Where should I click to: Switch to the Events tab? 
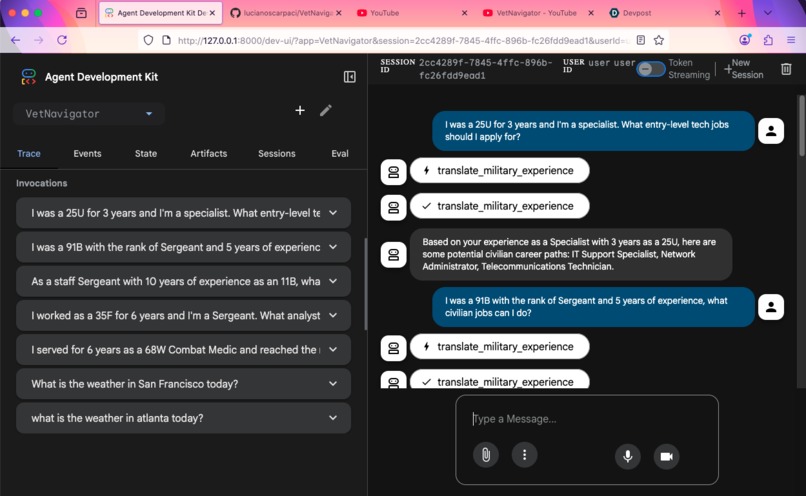[x=87, y=154]
